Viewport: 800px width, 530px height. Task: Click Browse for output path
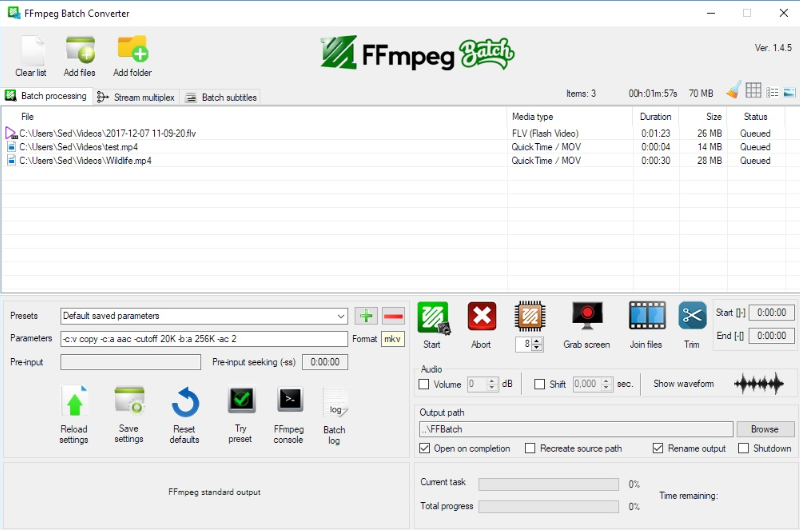pos(765,429)
